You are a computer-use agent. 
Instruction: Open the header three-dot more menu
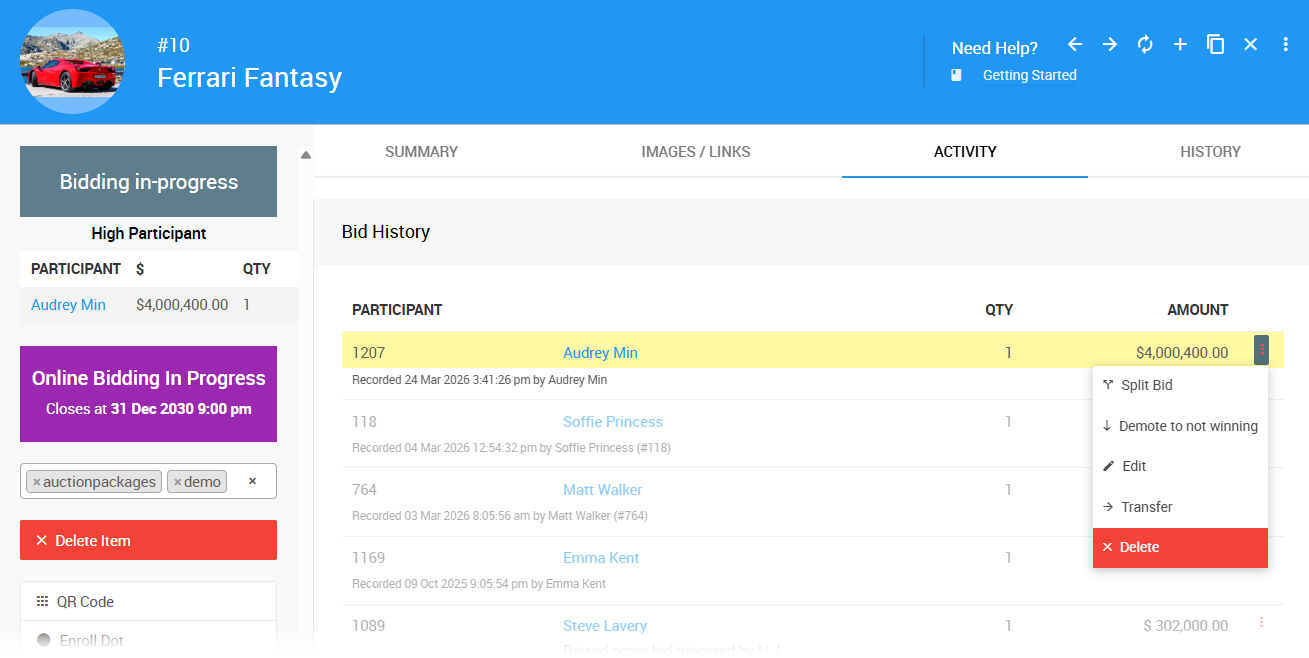tap(1285, 45)
